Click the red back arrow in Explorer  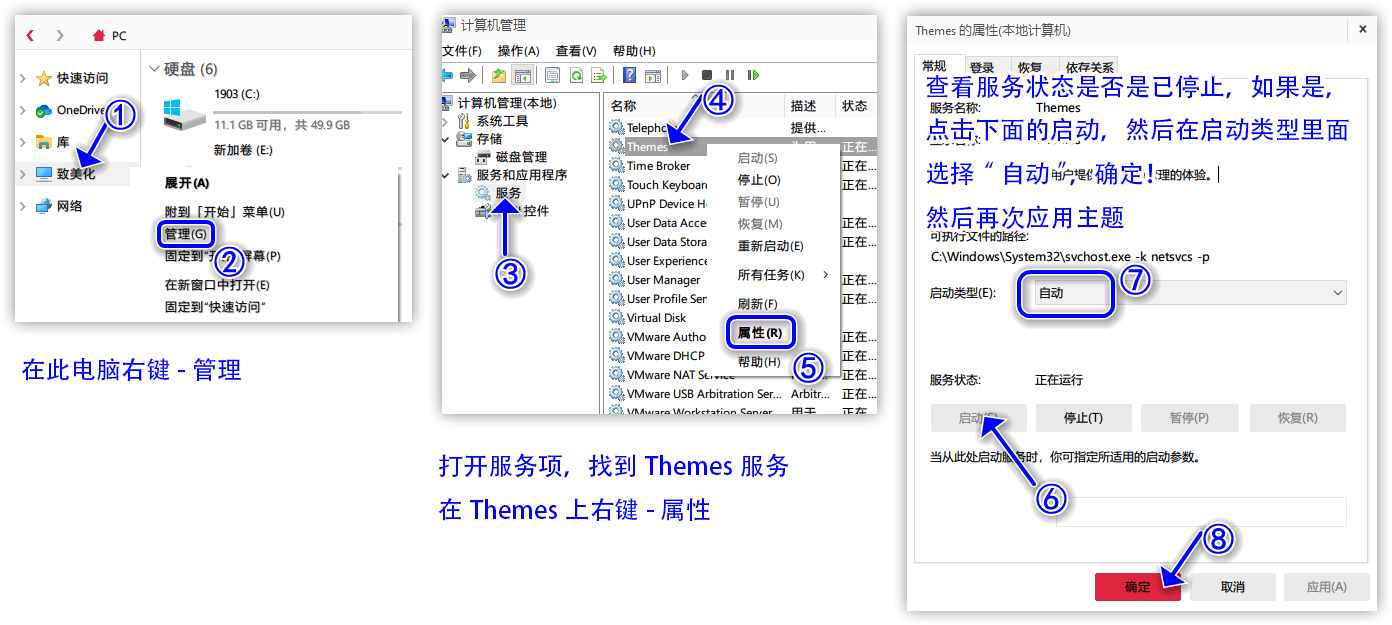point(31,35)
